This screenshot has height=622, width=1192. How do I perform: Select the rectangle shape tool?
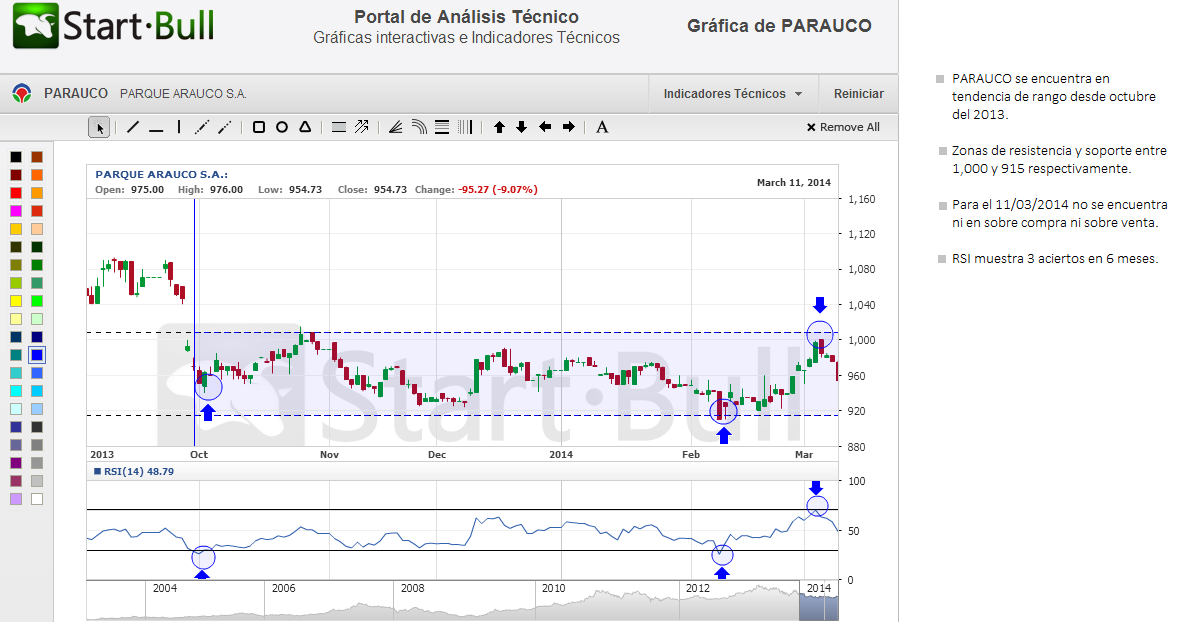(258, 127)
